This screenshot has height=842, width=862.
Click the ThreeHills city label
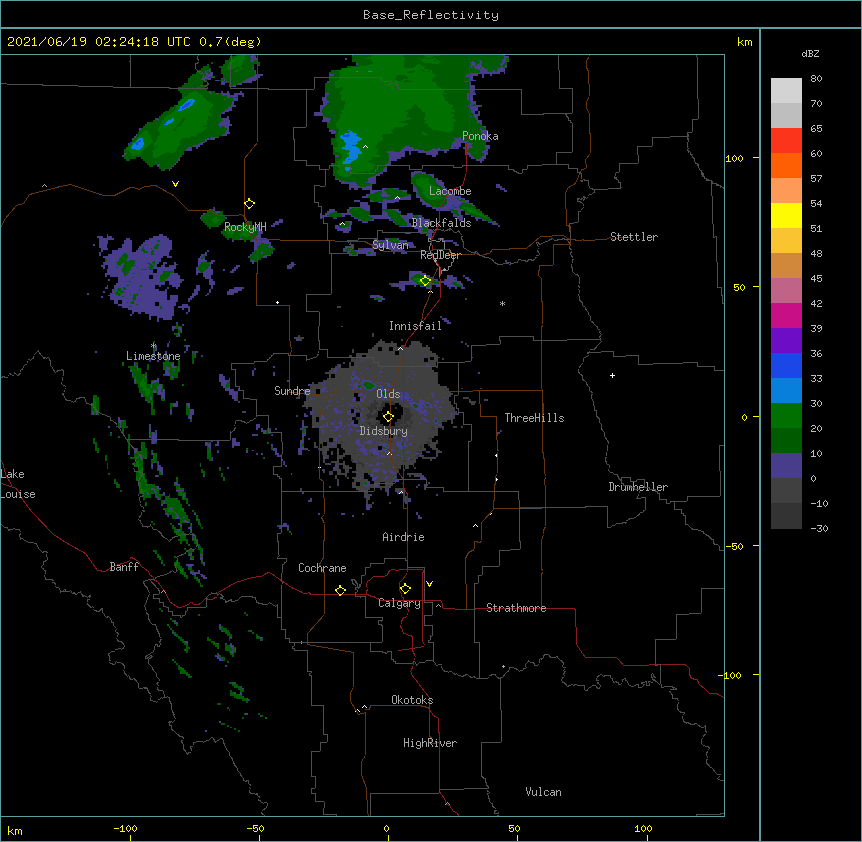[534, 418]
